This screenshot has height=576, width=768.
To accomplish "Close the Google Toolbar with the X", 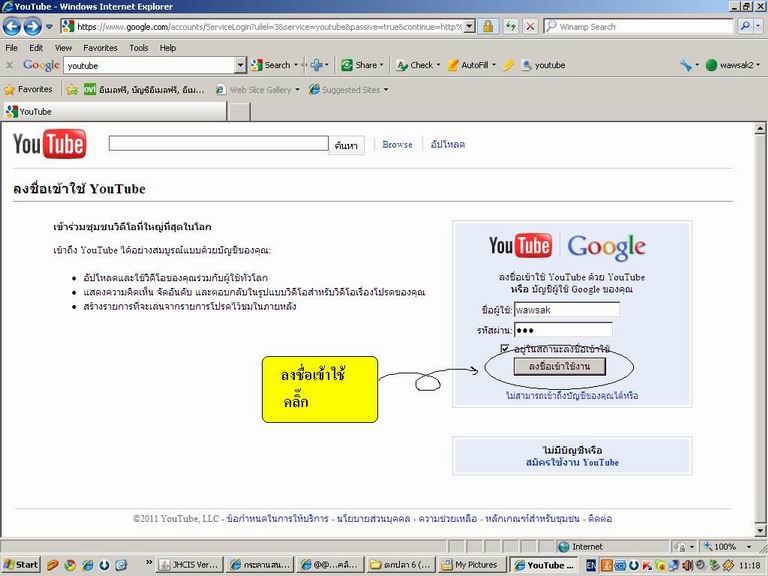I will (9, 65).
